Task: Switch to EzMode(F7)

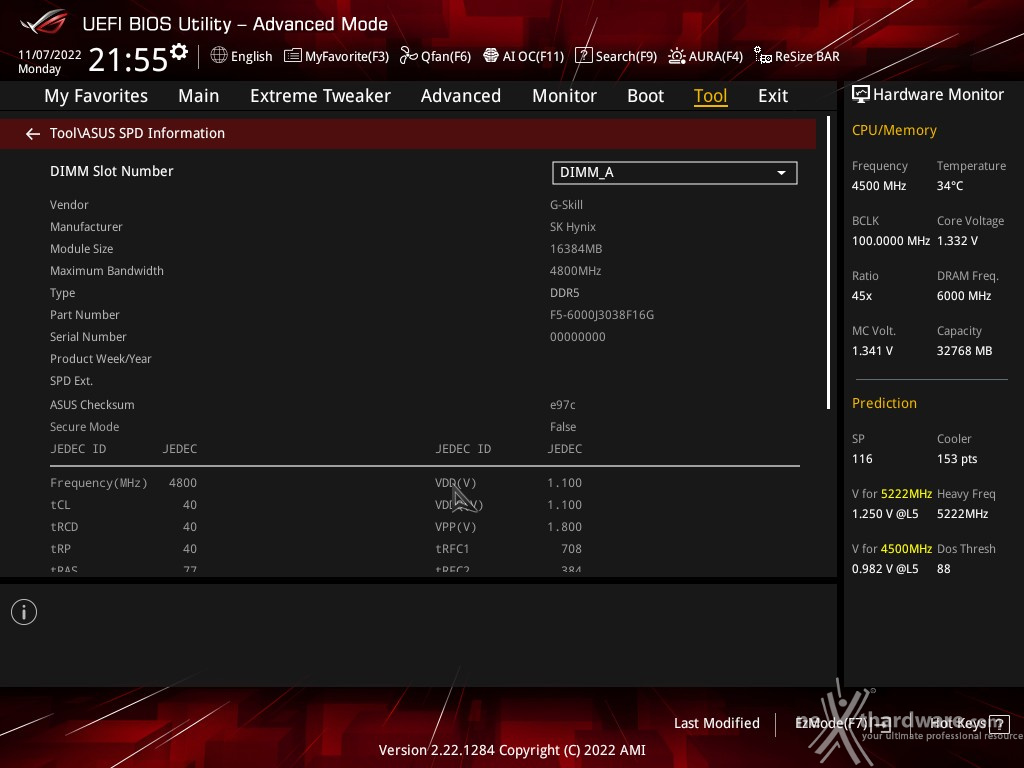Action: tap(842, 724)
